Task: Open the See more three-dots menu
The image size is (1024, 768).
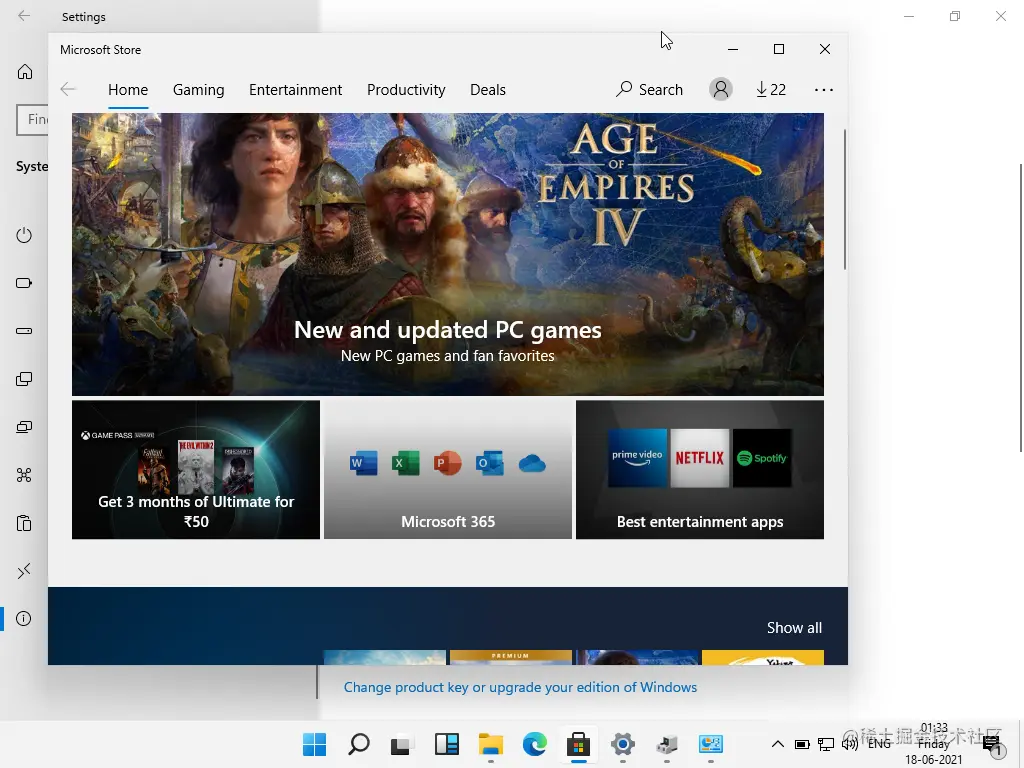Action: click(824, 89)
